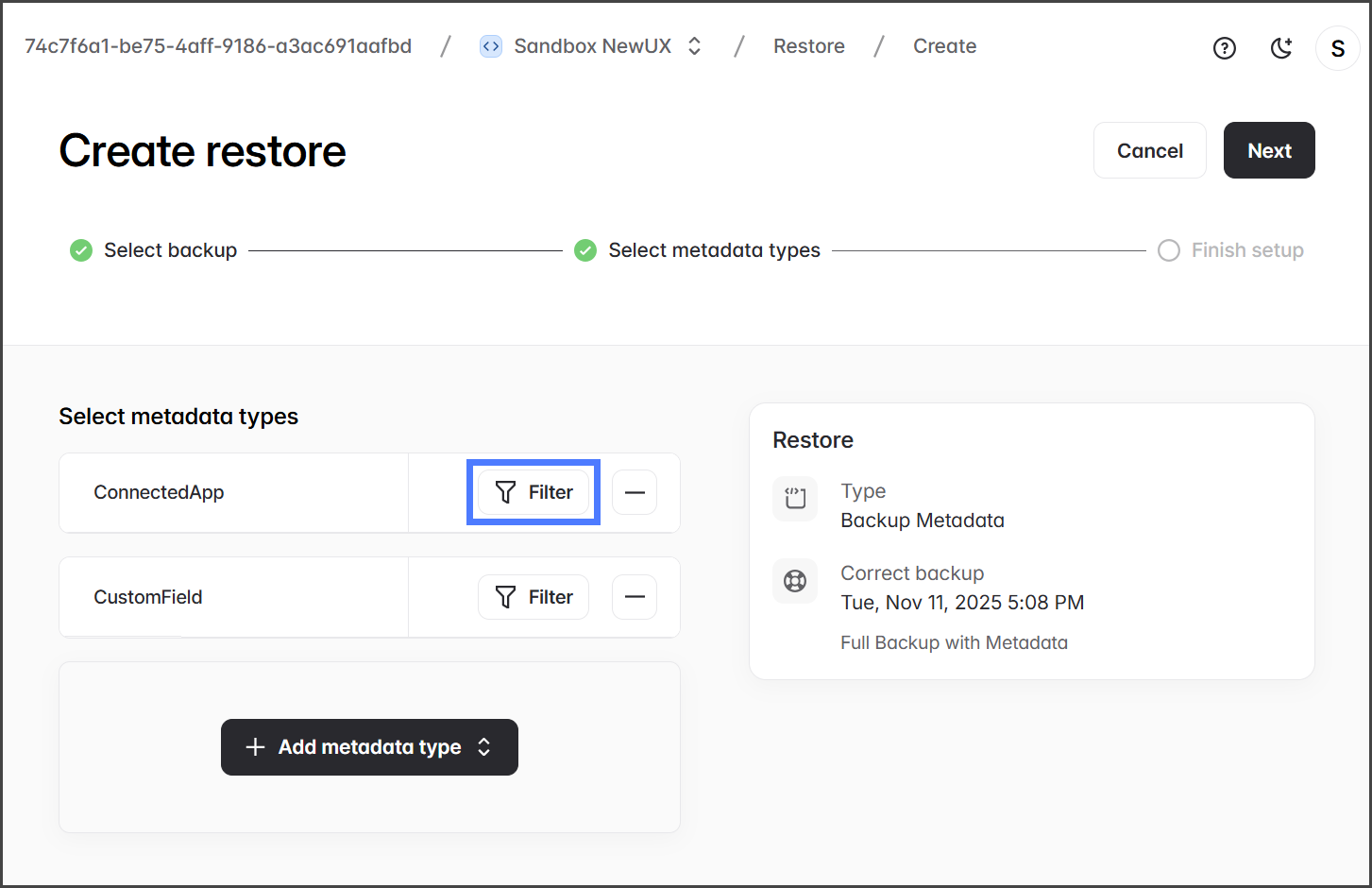
Task: Click the Sandbox NewUX code icon
Action: point(491,46)
